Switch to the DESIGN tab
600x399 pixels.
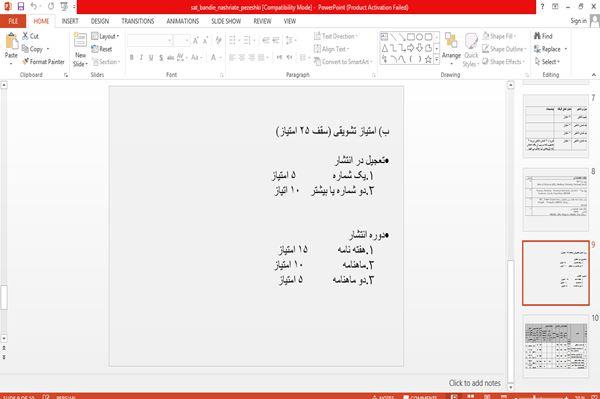point(100,21)
